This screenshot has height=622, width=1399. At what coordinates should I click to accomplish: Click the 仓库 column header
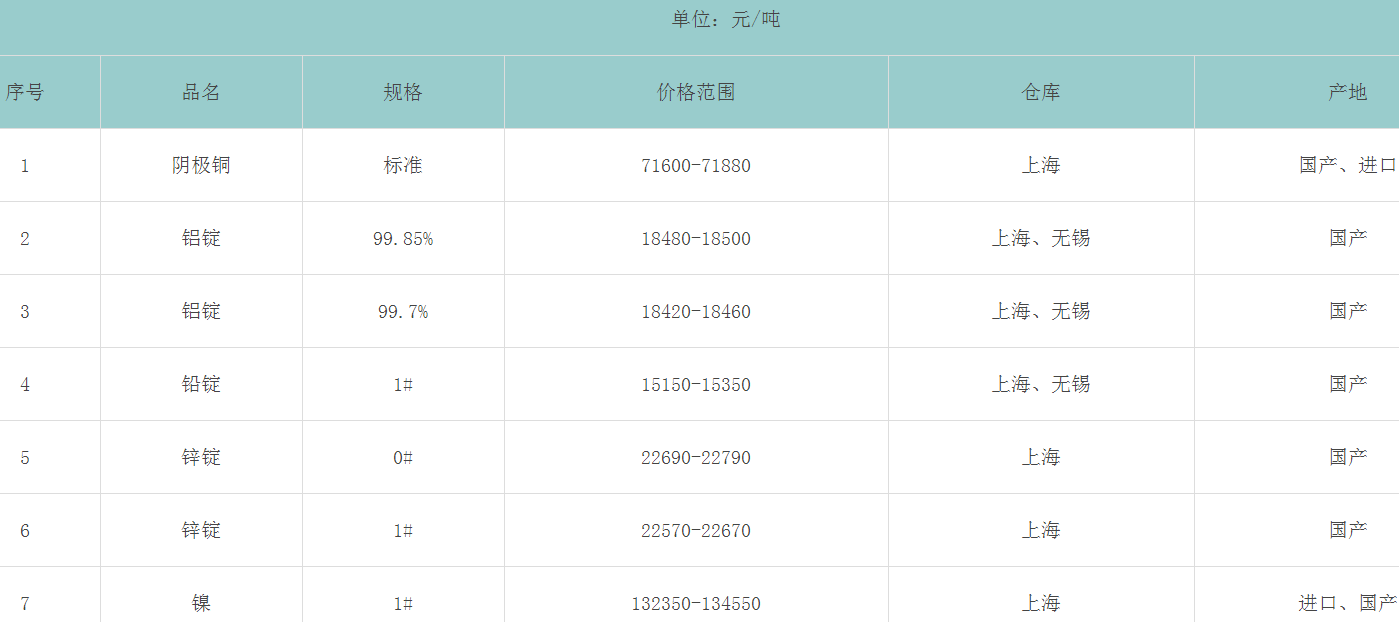point(1041,93)
